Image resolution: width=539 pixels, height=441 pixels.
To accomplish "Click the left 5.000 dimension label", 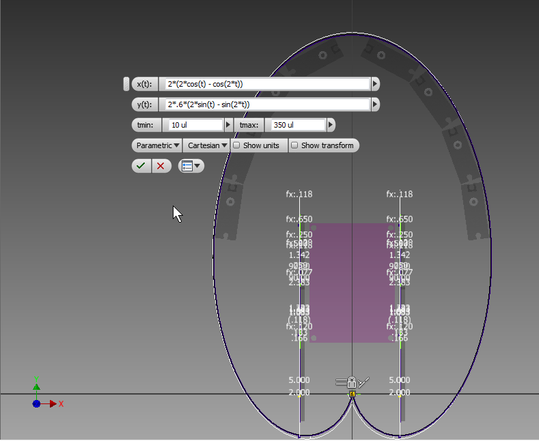I will (x=299, y=380).
